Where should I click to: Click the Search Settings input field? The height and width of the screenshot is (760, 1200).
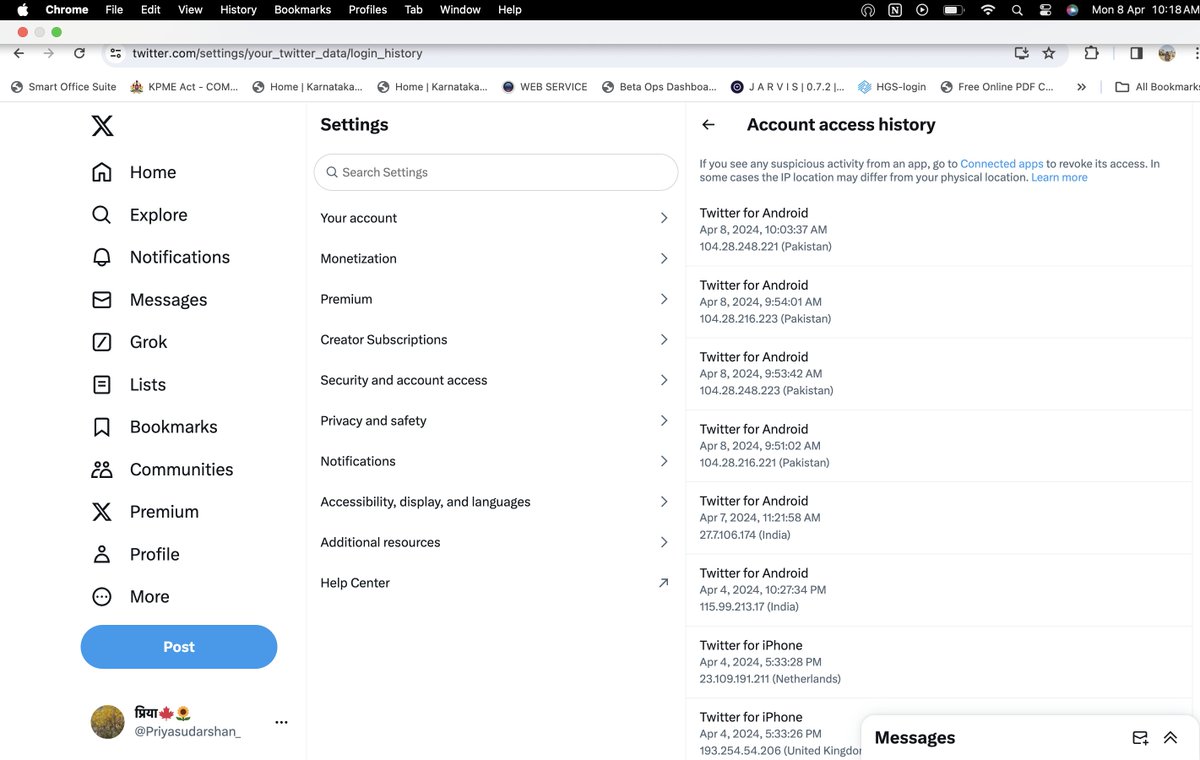coord(496,172)
